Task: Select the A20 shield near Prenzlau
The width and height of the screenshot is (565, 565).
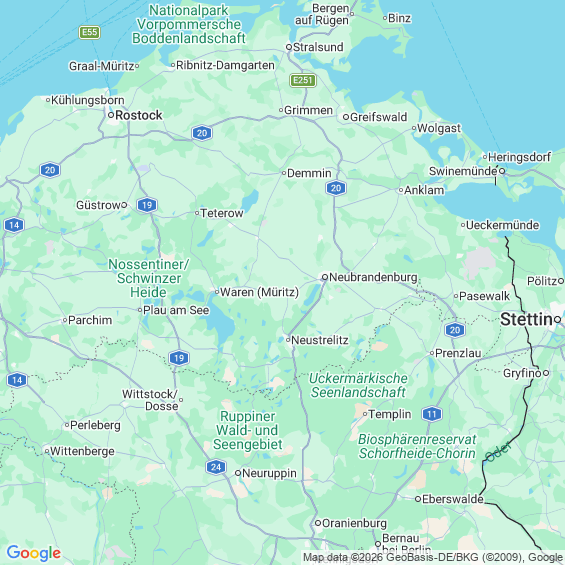Action: point(455,330)
